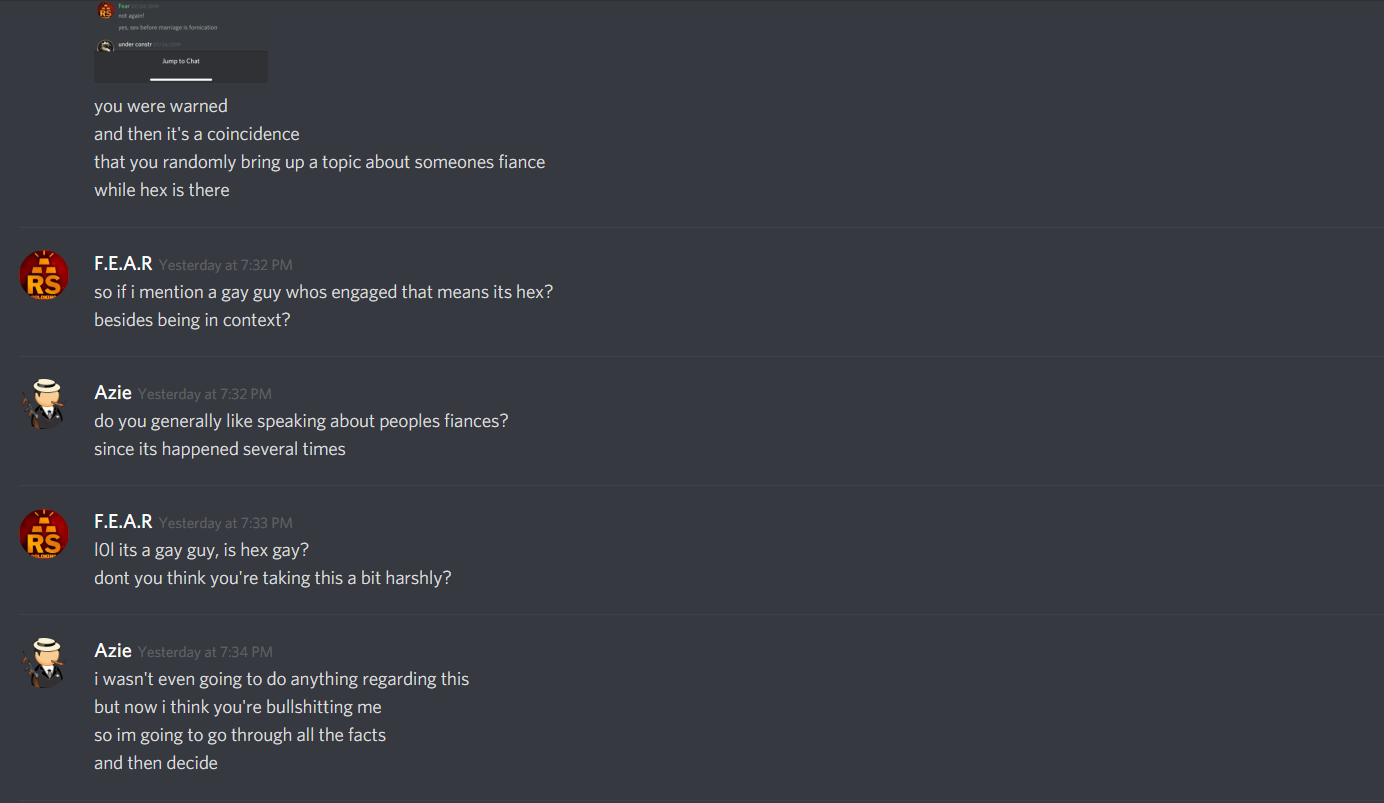Click F.E.A.R's avatar on the 7:32 PM message

point(44,275)
